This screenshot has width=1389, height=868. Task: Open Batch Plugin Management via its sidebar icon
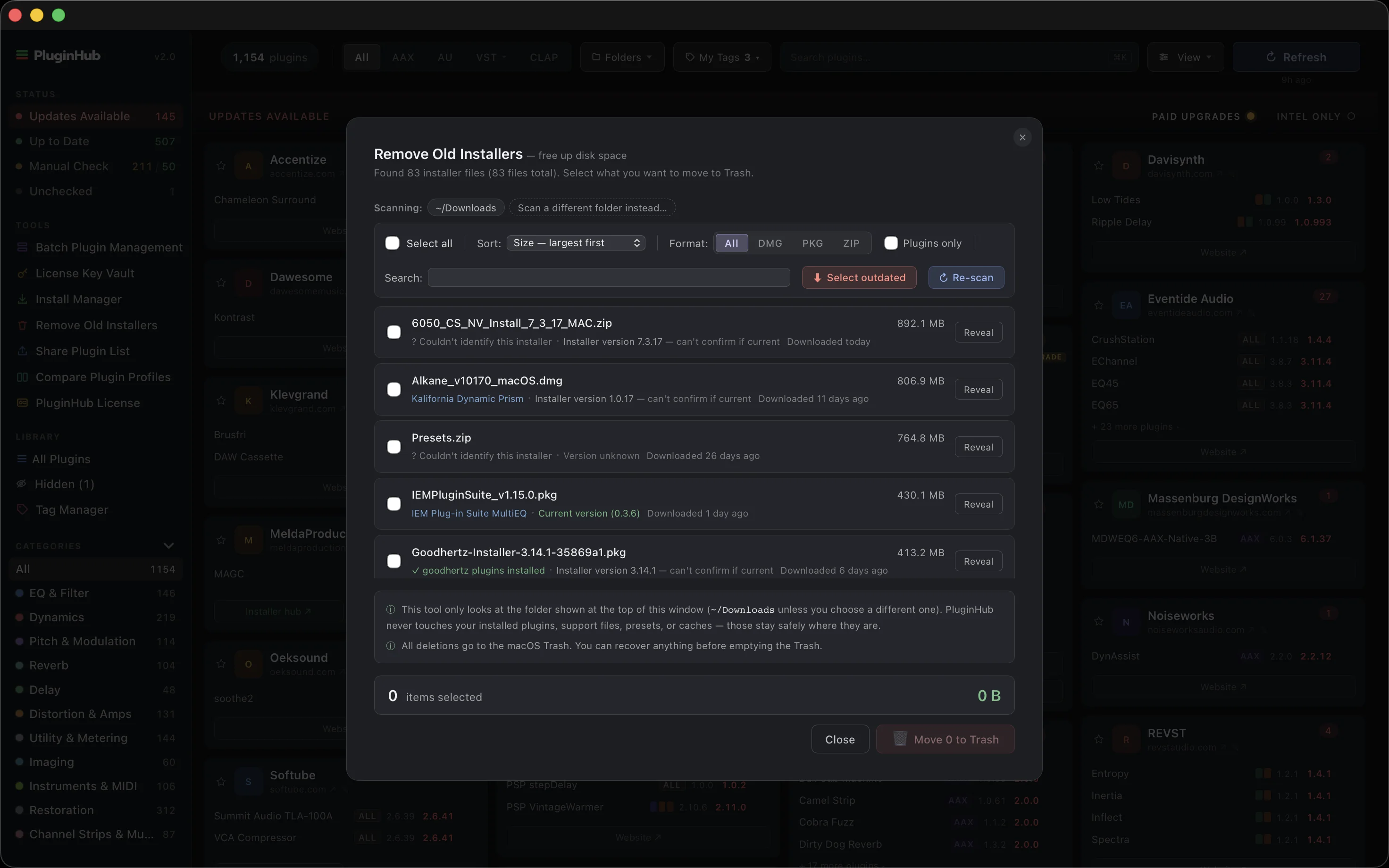point(22,247)
